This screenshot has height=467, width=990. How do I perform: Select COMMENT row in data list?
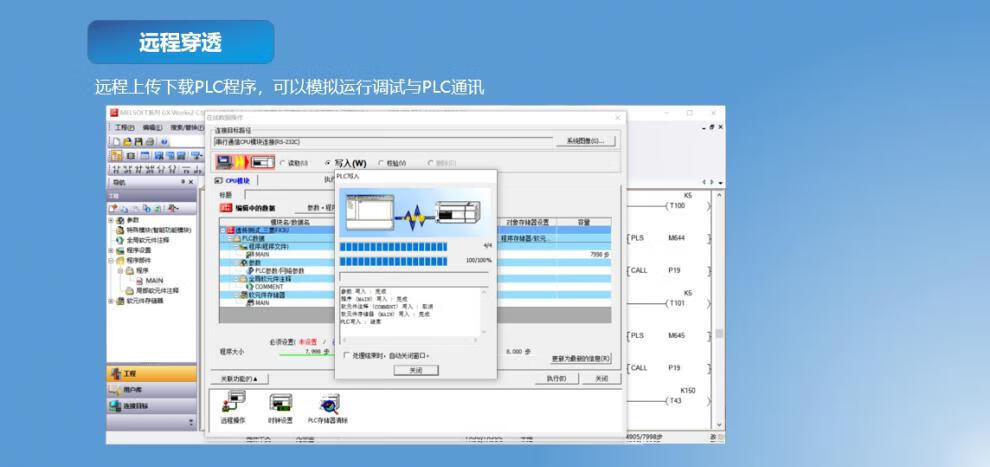tap(269, 287)
